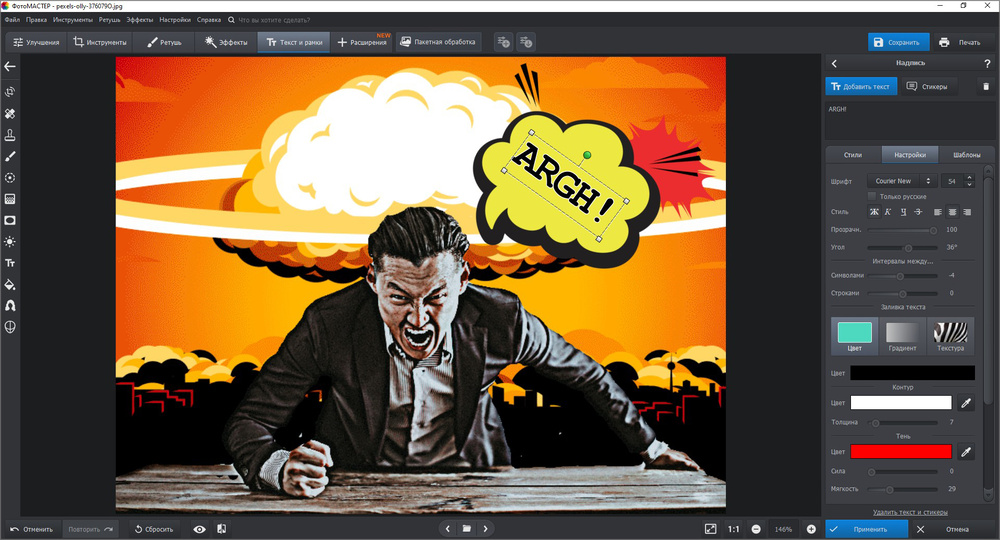Viewport: 1000px width, 540px height.
Task: Click the Угол angle slider
Action: (x=902, y=247)
